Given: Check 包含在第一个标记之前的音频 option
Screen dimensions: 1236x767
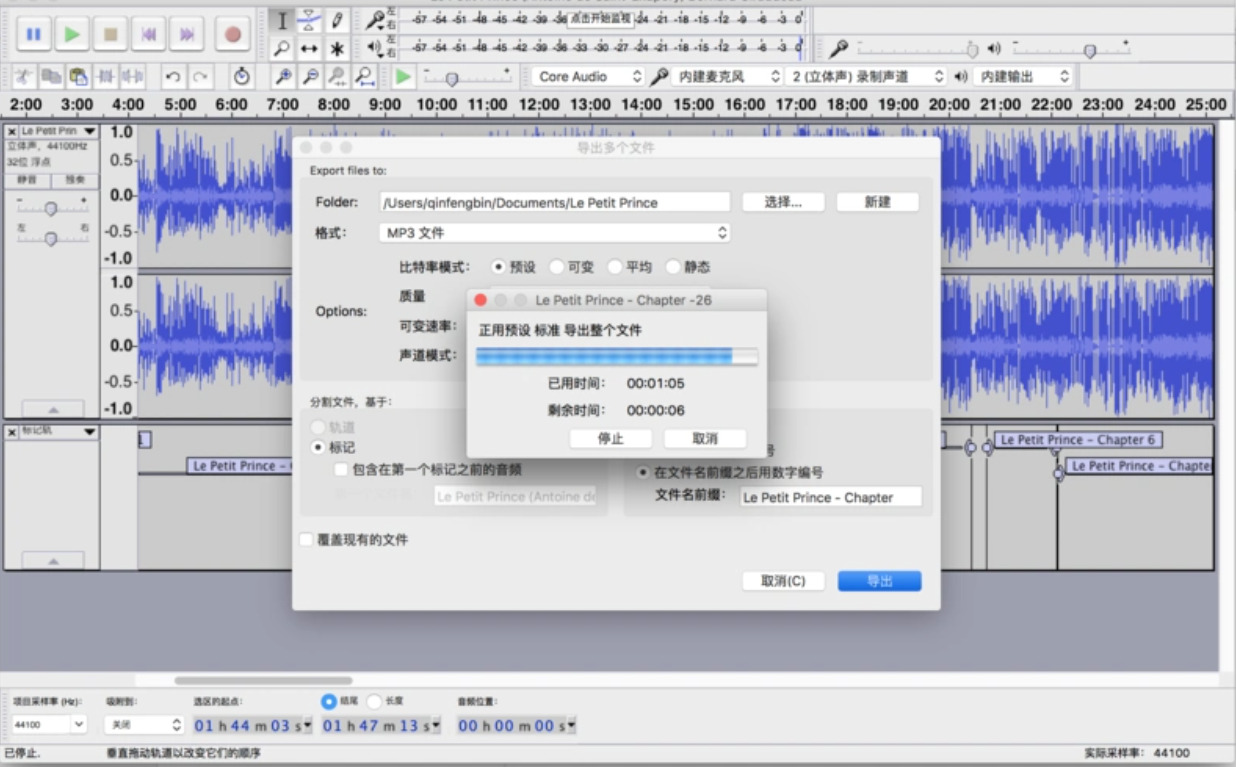Looking at the screenshot, I should click(341, 469).
